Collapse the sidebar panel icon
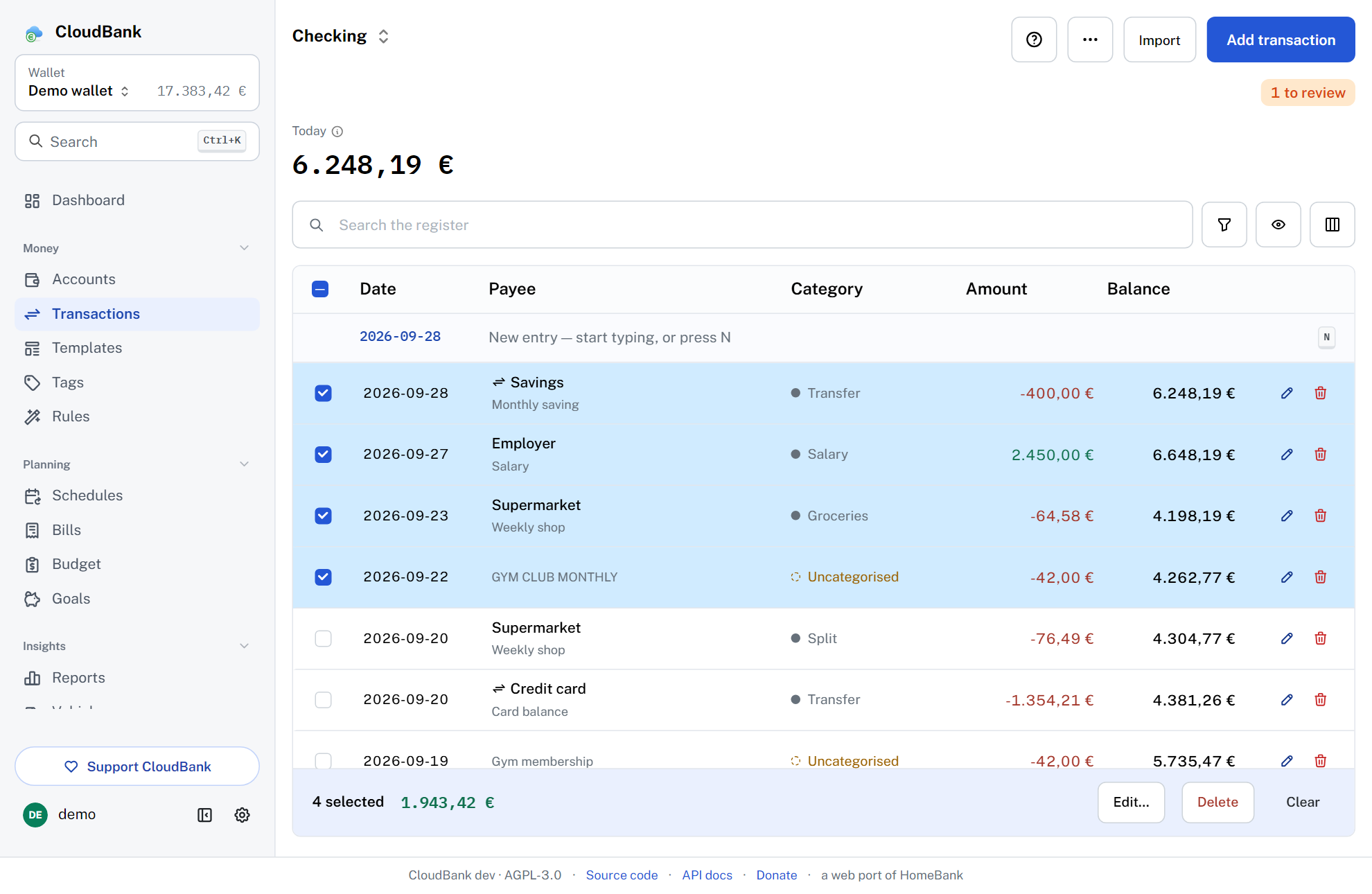This screenshot has height=894, width=1372. pos(204,815)
